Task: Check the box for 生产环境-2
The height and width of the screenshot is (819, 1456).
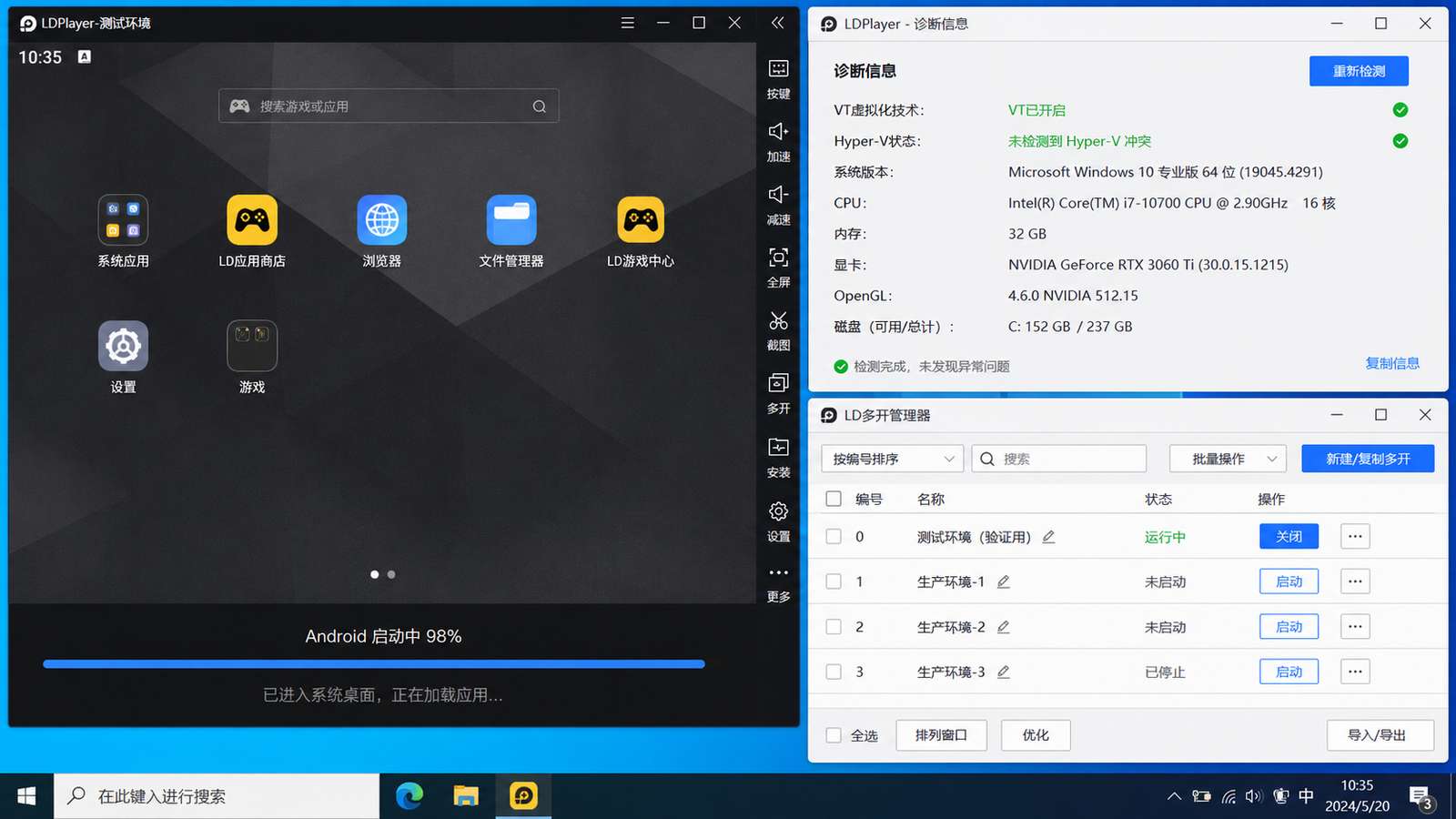Action: [834, 627]
